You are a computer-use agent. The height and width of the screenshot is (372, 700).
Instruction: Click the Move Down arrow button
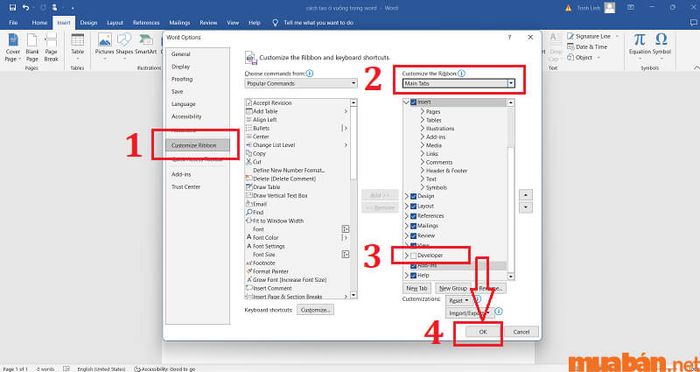click(526, 208)
